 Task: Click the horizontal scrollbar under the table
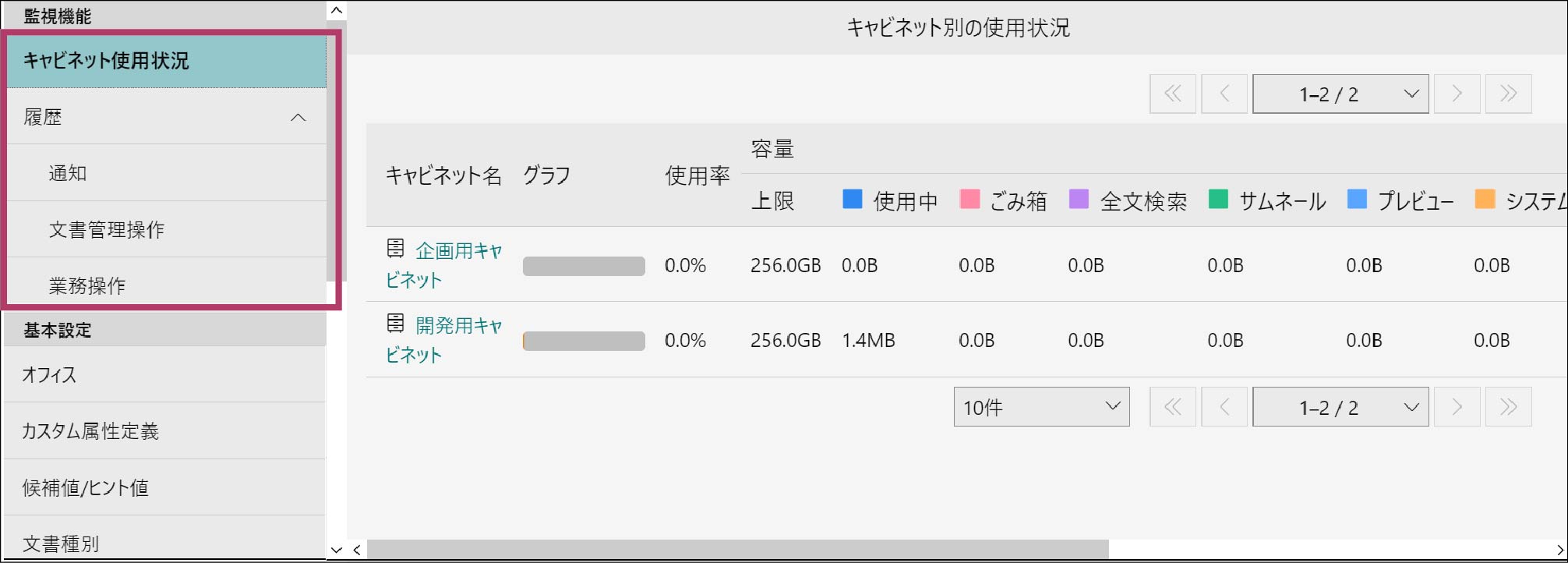(737, 550)
